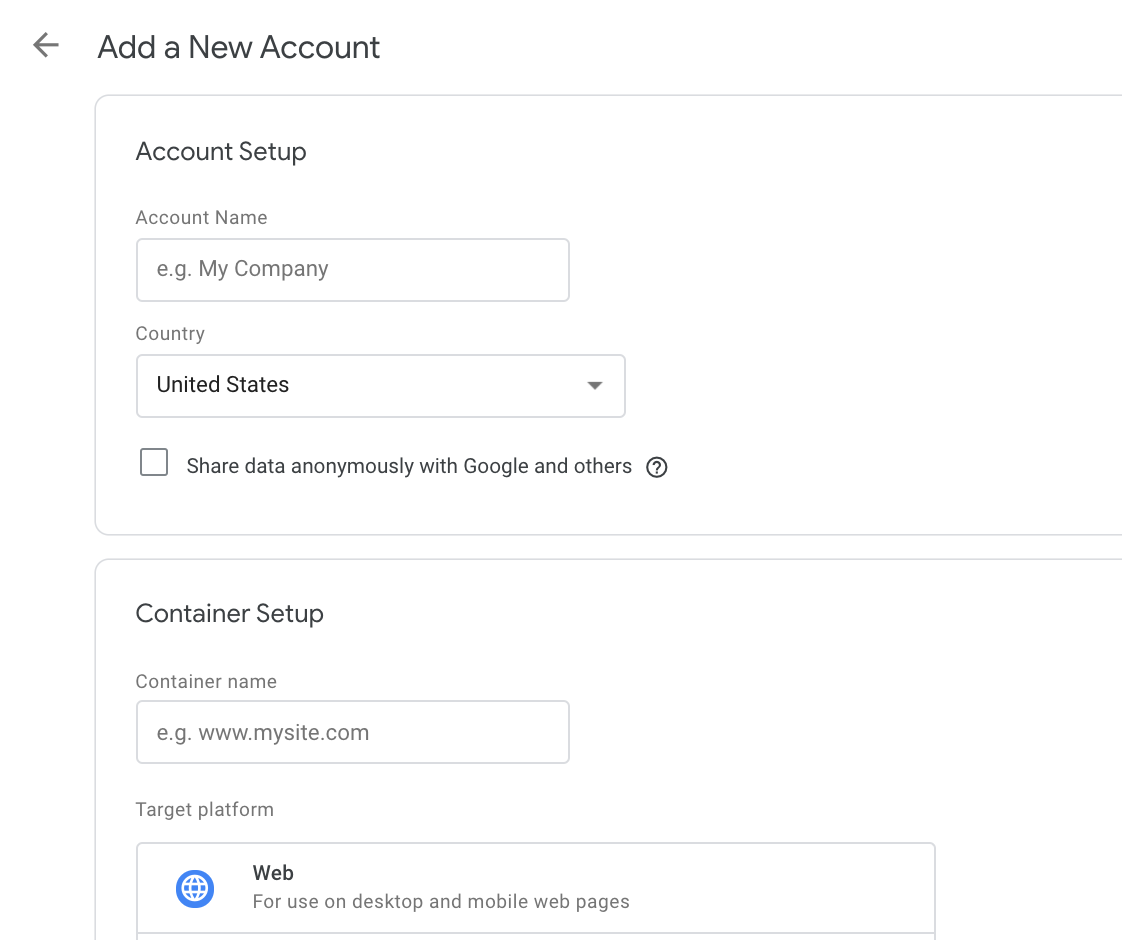Click 'For use on desktop and mobile' description
This screenshot has height=940, width=1122.
[441, 902]
